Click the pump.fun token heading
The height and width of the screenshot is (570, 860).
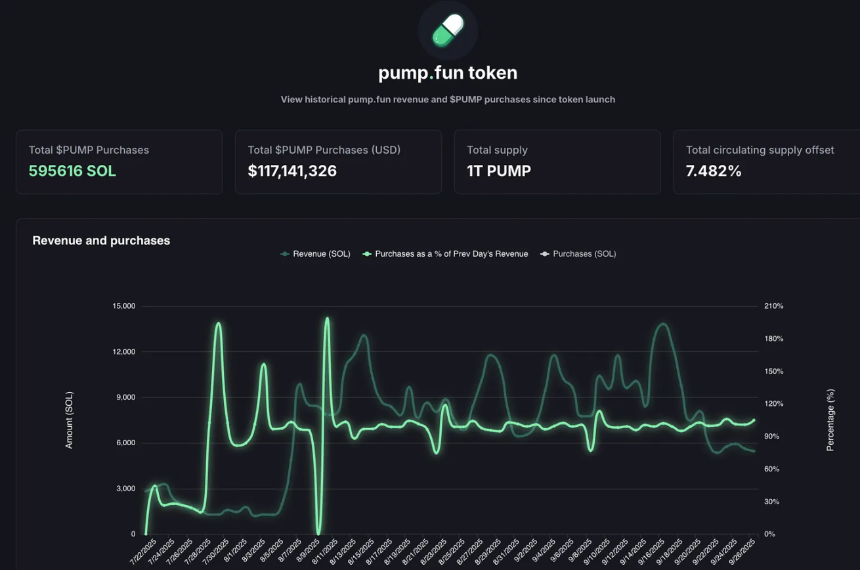[447, 73]
